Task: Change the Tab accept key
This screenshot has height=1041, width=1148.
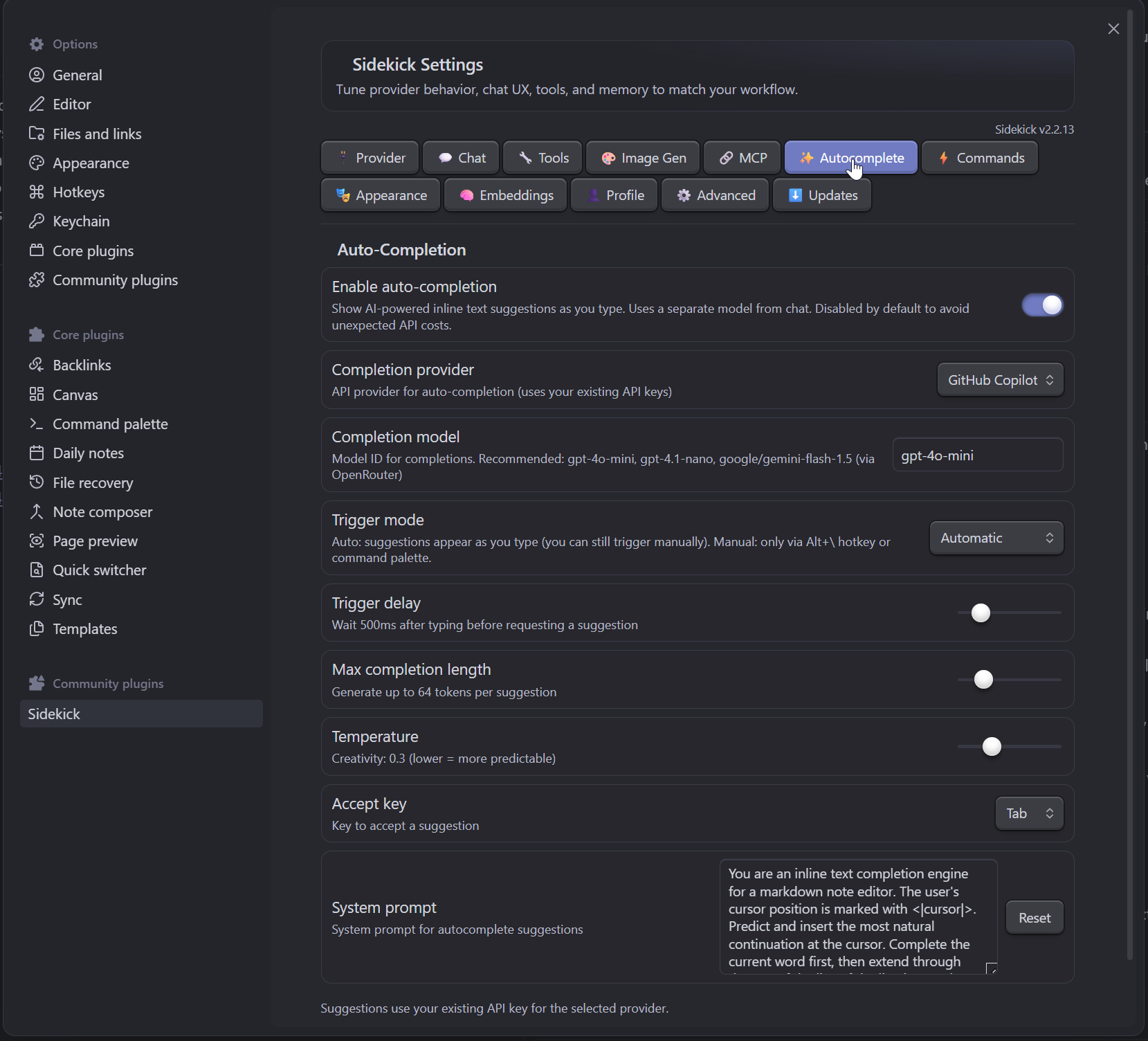Action: (1028, 813)
